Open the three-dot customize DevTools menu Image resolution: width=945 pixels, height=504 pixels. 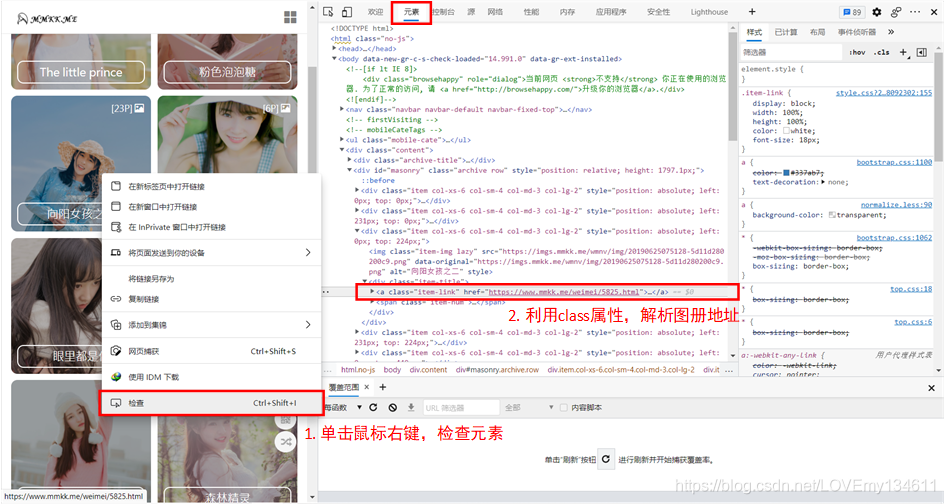[915, 12]
